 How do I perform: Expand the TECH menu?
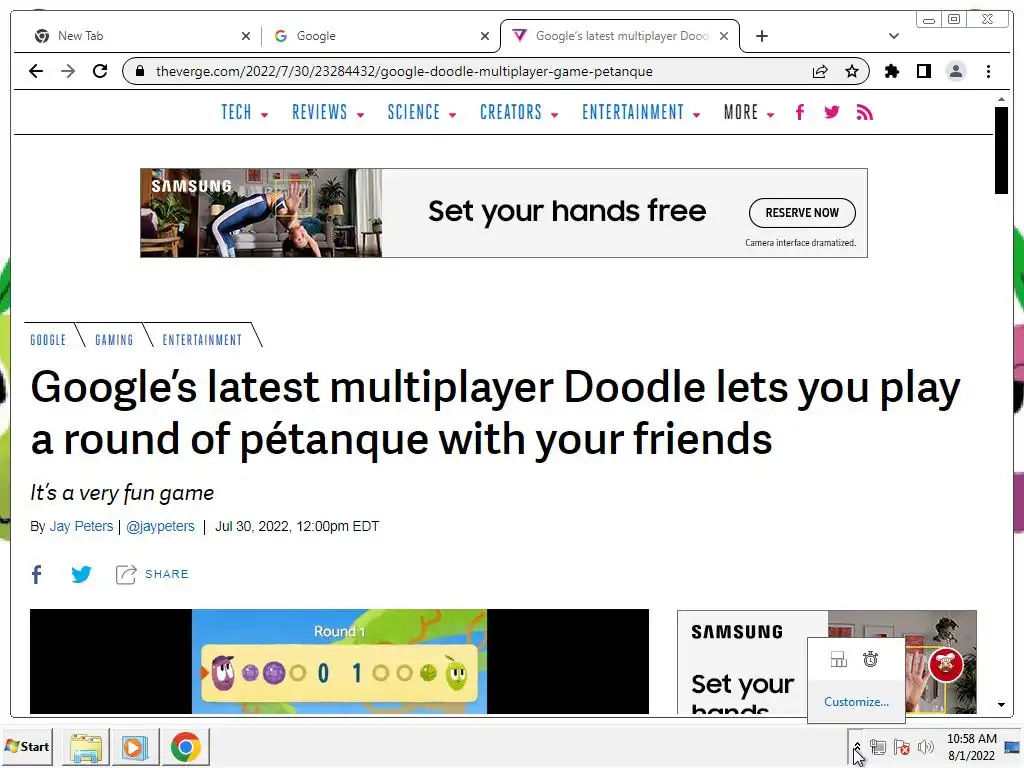tap(244, 112)
